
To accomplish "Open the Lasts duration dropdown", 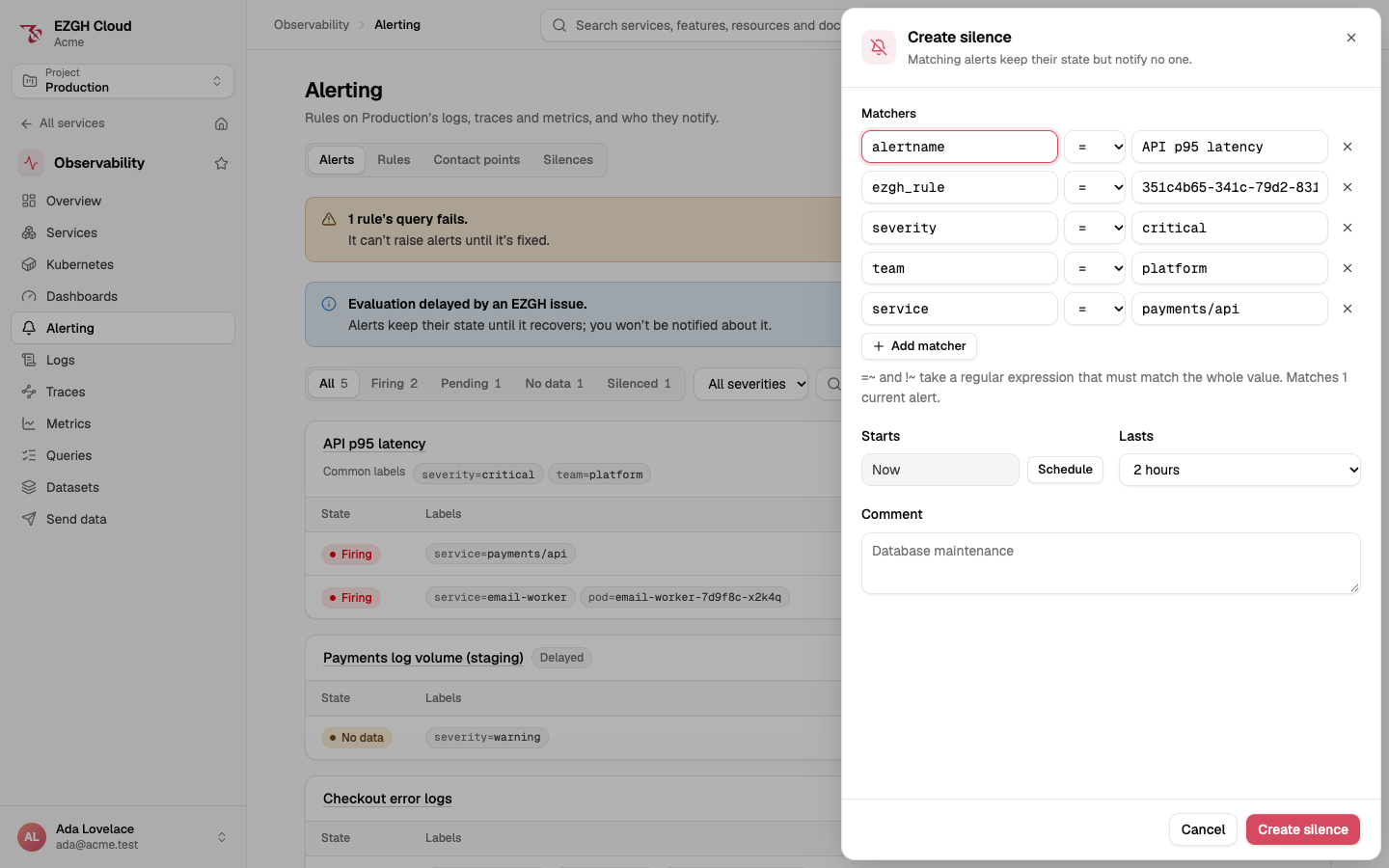I will click(1239, 470).
